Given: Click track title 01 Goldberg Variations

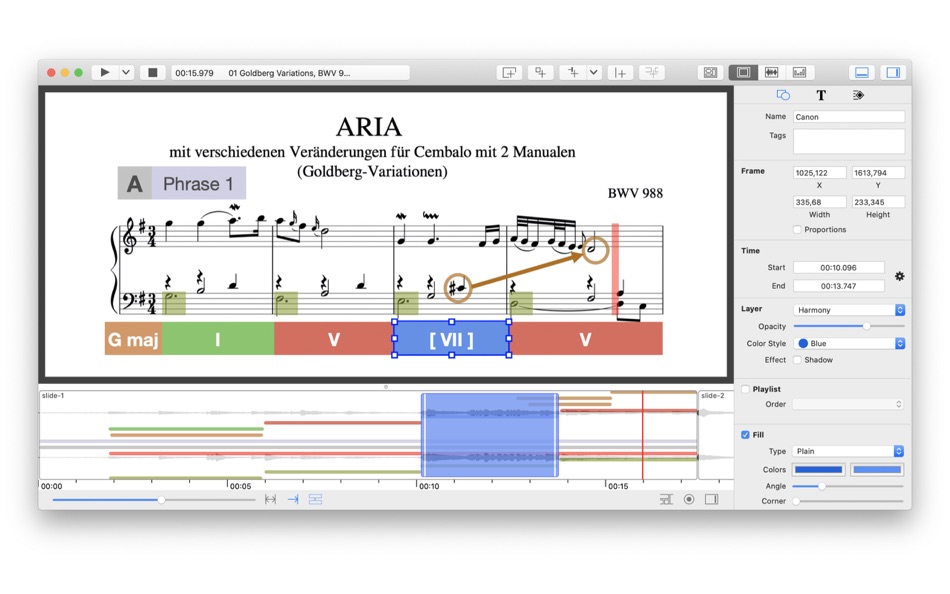Looking at the screenshot, I should point(289,73).
